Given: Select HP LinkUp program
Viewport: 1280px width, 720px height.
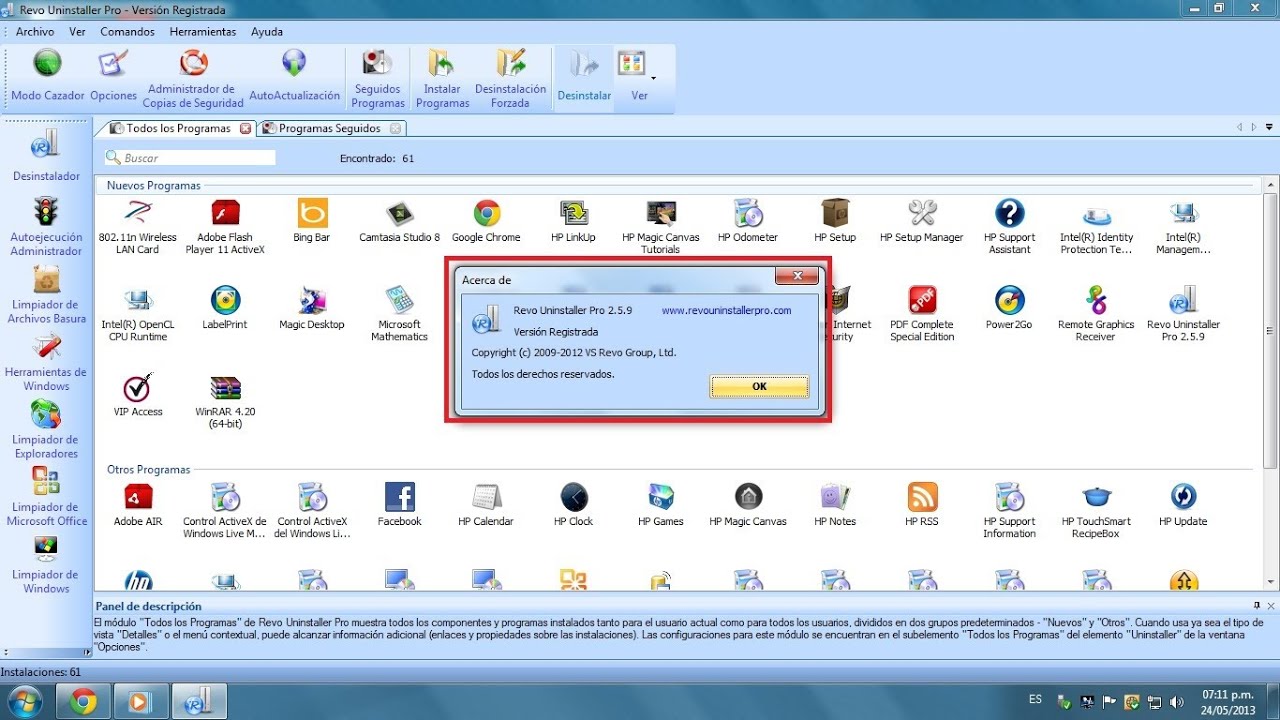Looking at the screenshot, I should [x=574, y=220].
